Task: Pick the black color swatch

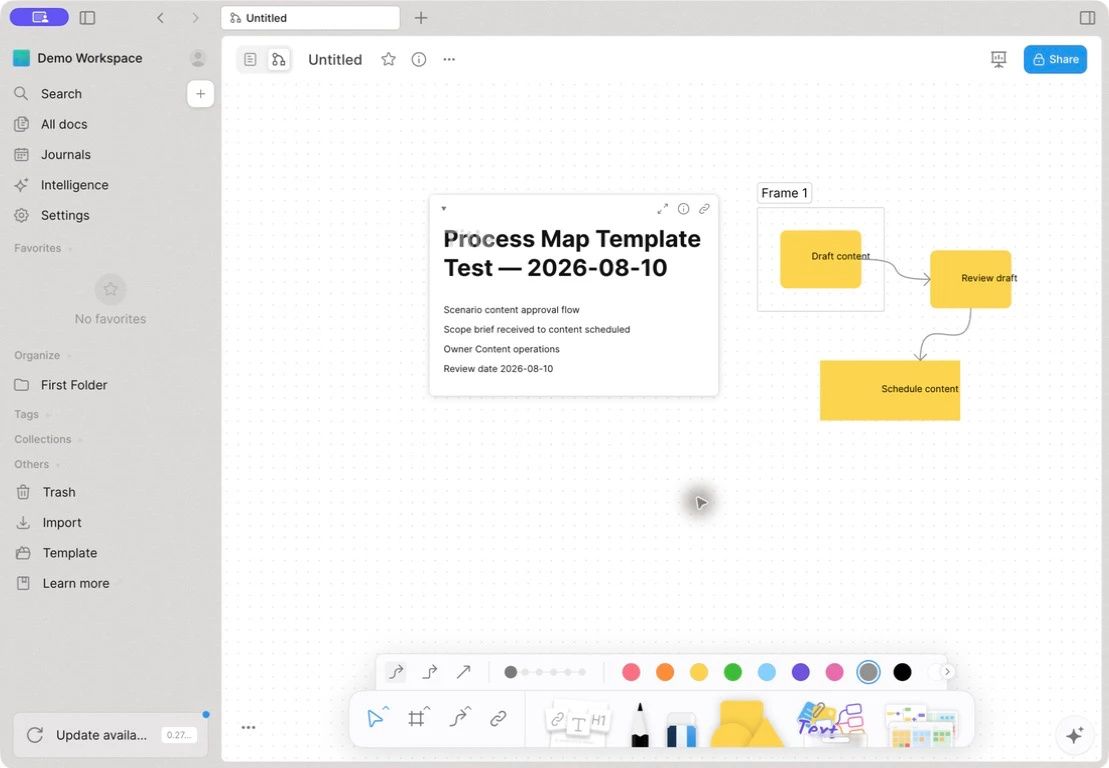Action: click(902, 672)
